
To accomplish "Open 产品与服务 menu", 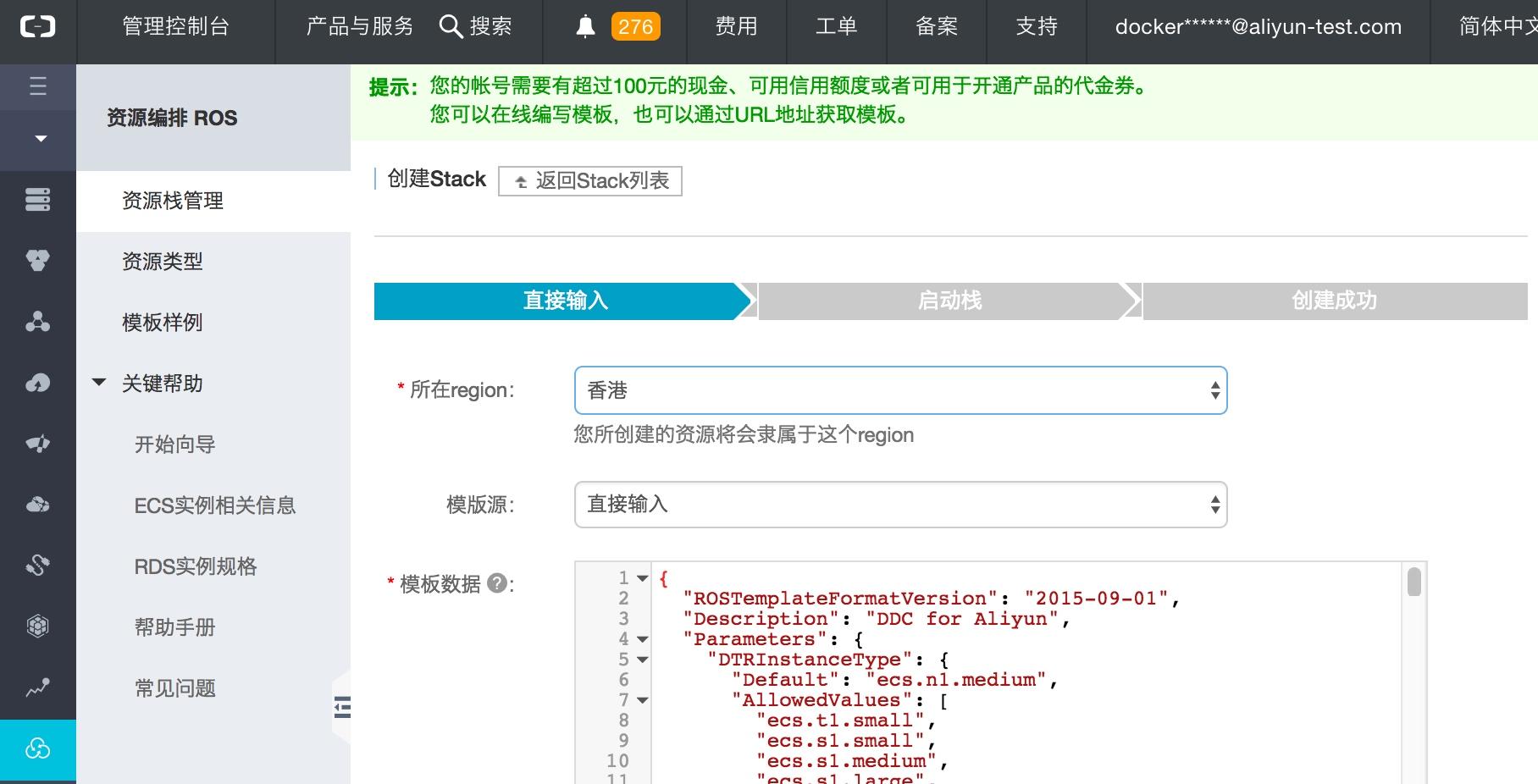I will (x=359, y=27).
